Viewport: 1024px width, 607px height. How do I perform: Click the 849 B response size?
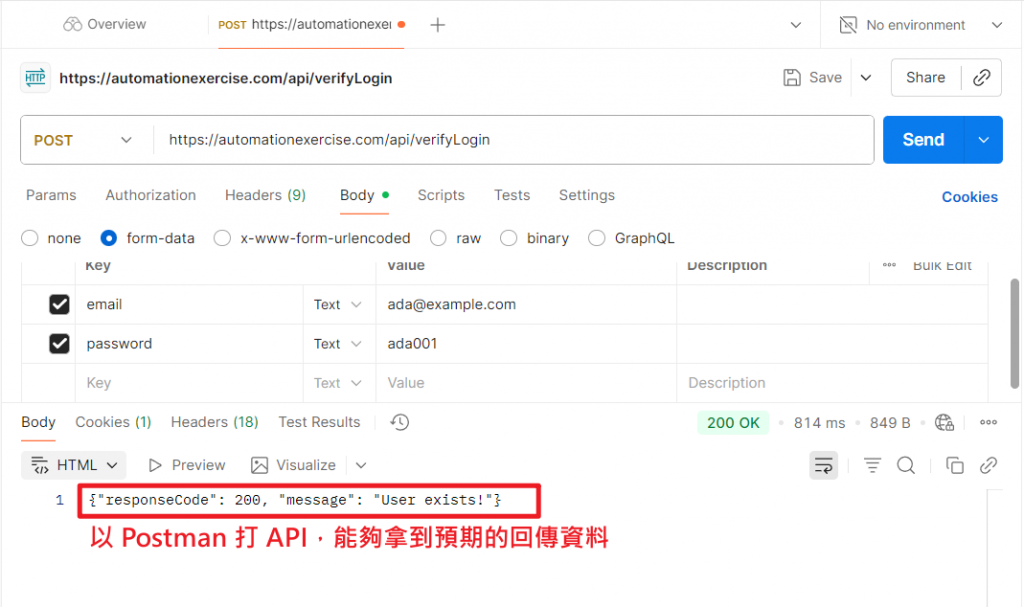coord(889,423)
